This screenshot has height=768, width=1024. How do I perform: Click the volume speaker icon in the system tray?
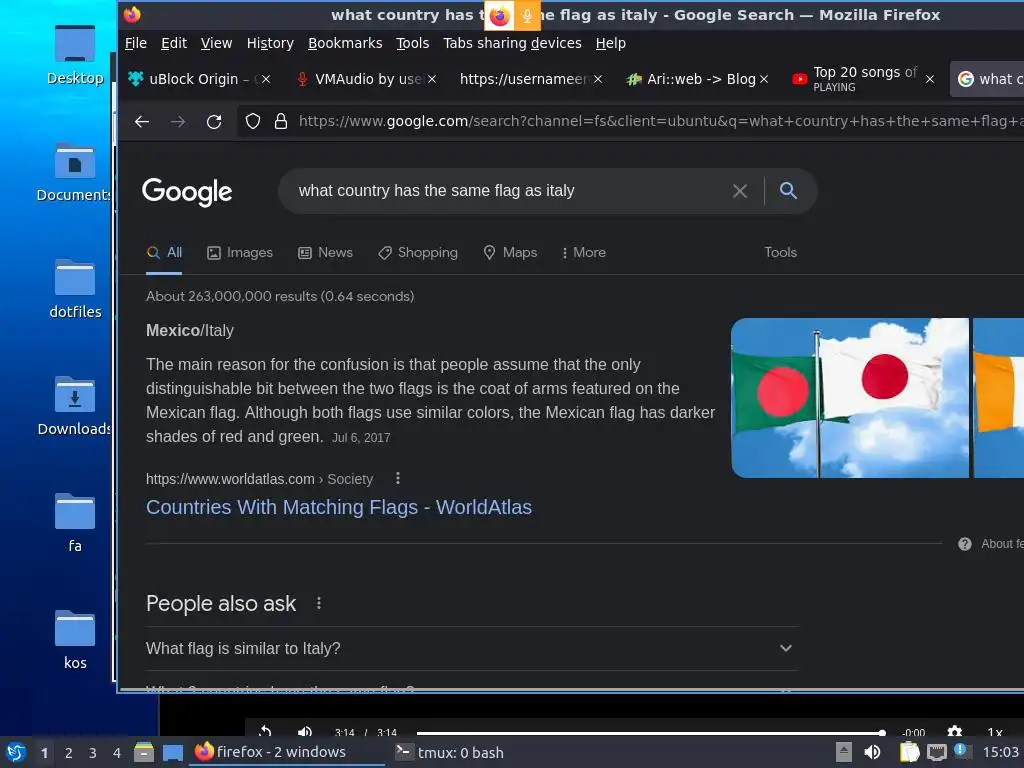tap(872, 752)
